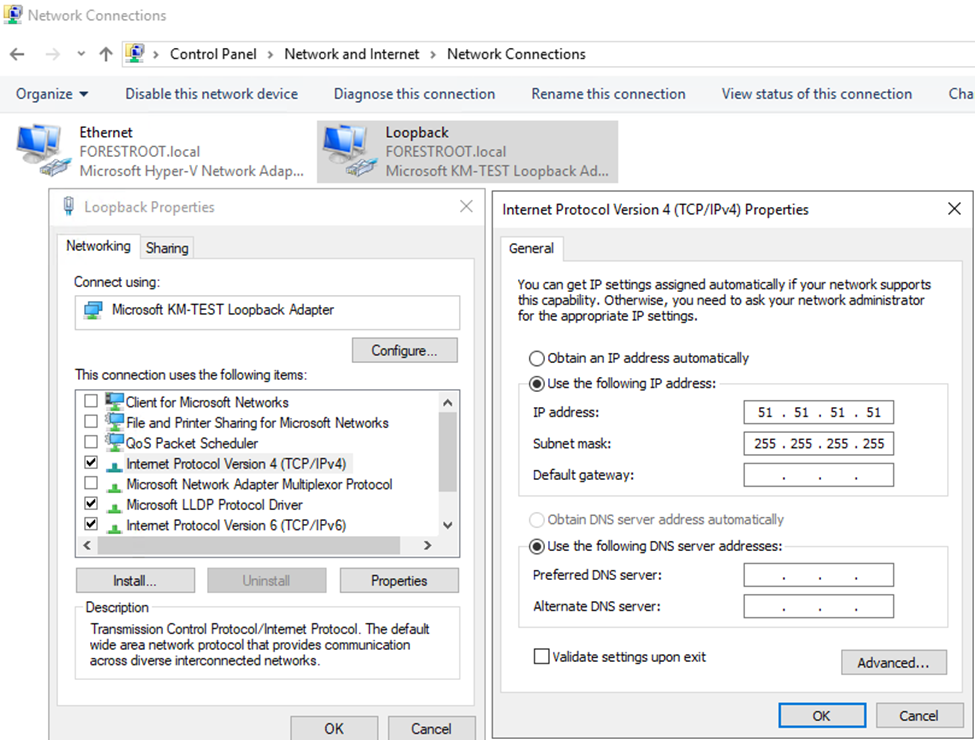The image size is (975, 740).
Task: Expand chevron after Control Panel breadcrumb
Action: click(x=270, y=55)
